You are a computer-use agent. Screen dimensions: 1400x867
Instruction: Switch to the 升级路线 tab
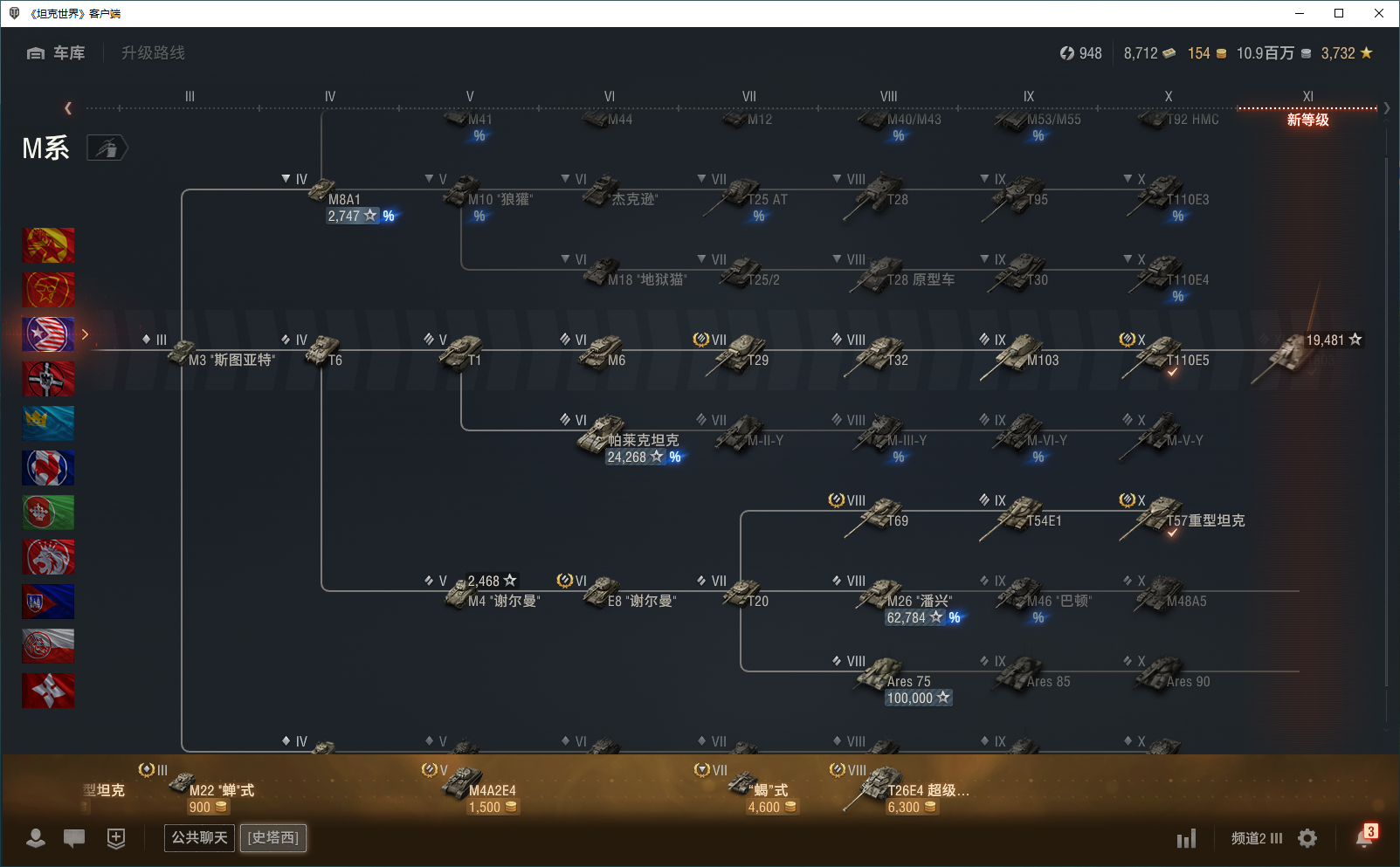pos(153,53)
